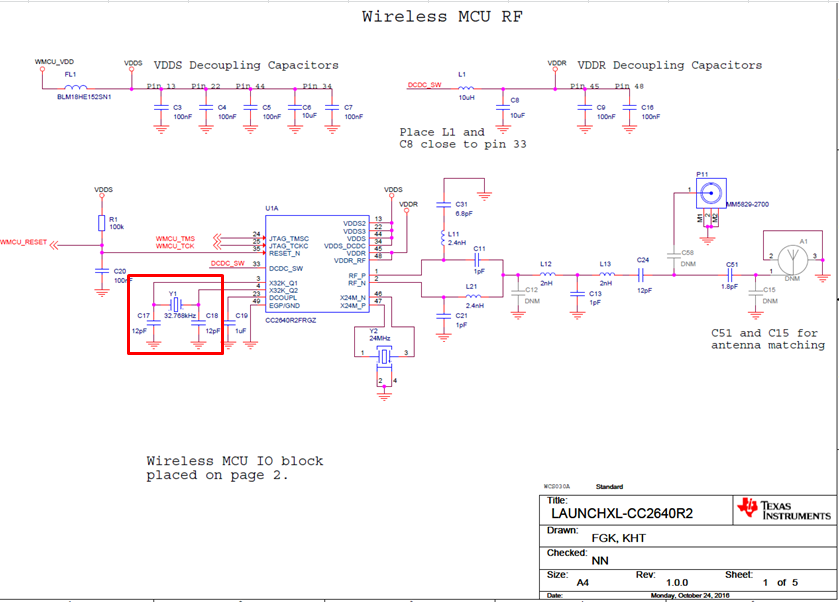The image size is (839, 602).
Task: Click the 'NN' checked-by field
Action: pos(600,561)
